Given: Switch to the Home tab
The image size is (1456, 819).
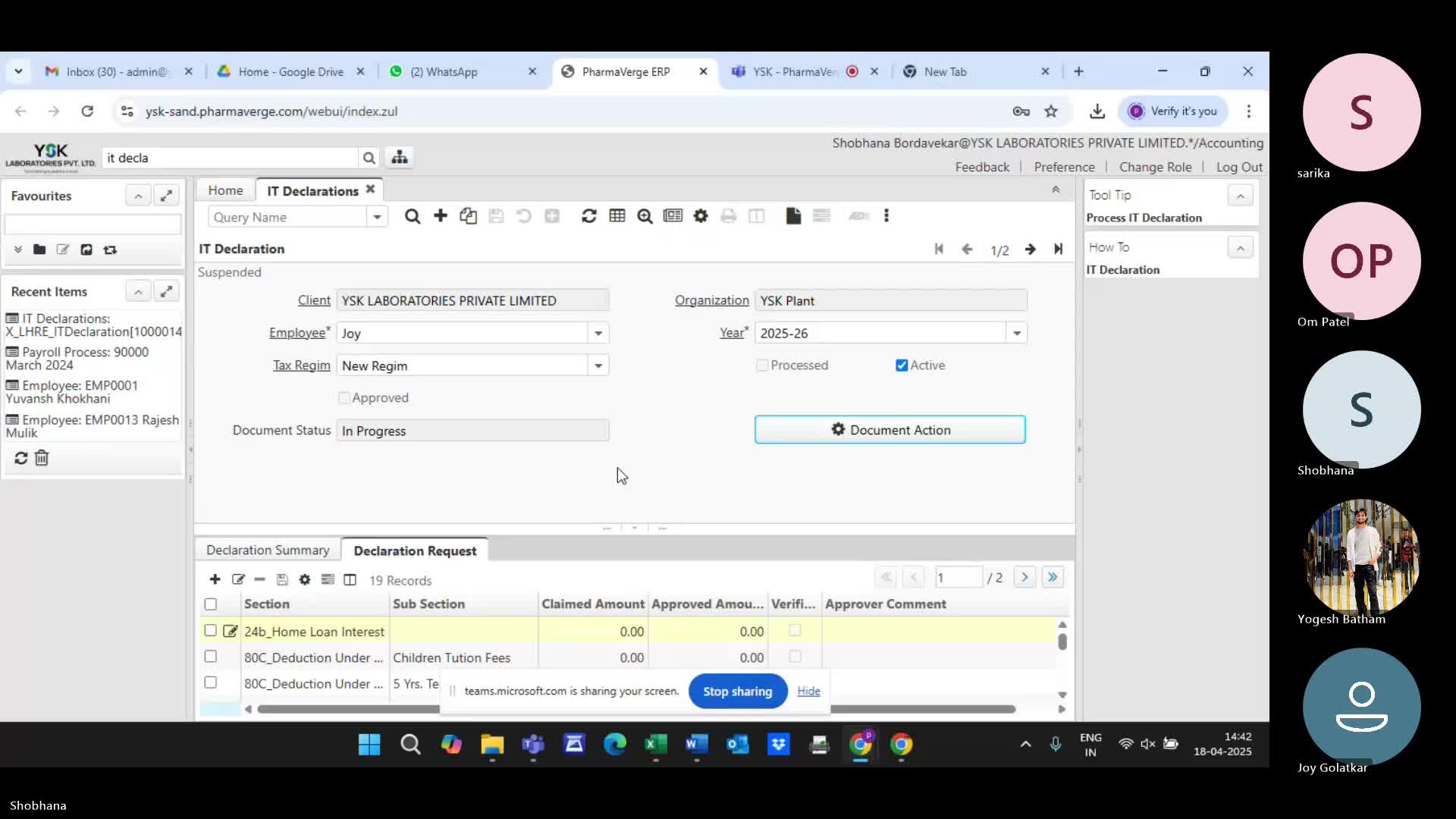Looking at the screenshot, I should click(225, 190).
